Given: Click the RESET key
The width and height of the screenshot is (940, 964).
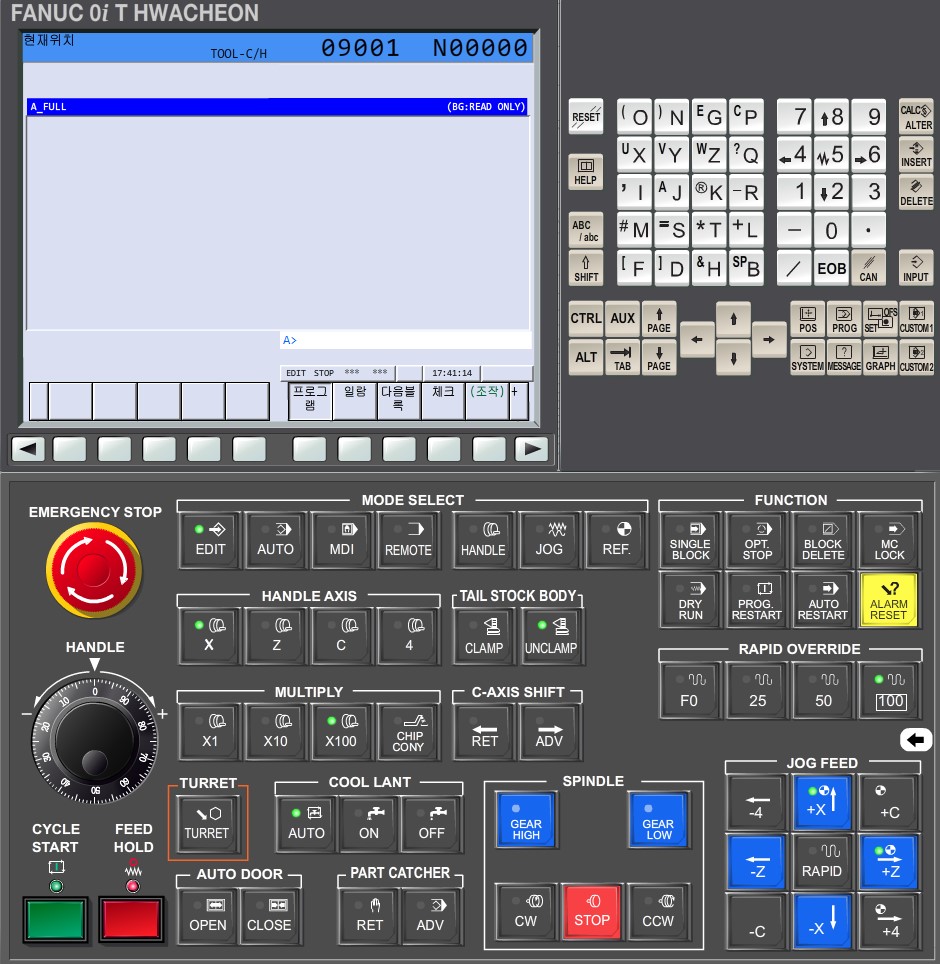Looking at the screenshot, I should click(x=585, y=116).
